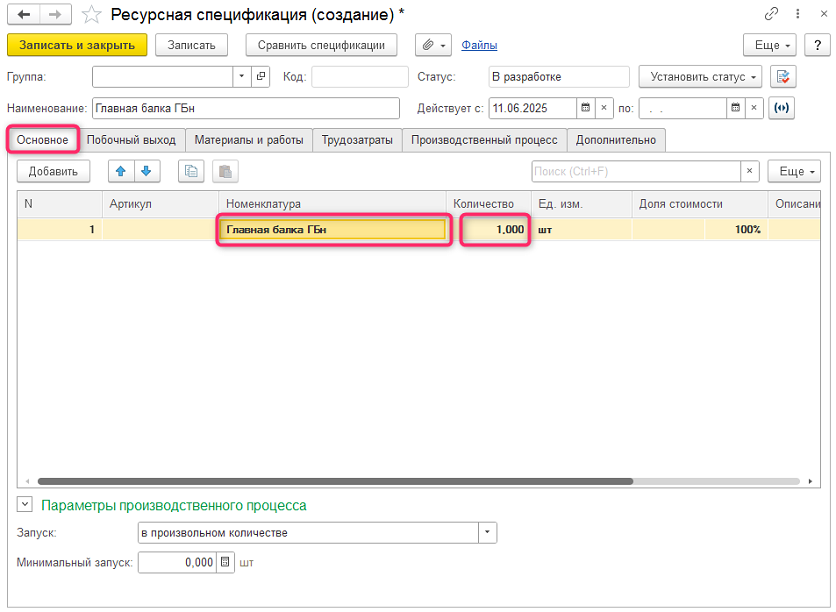
Task: Open the Установить статус dropdown
Action: click(x=699, y=77)
